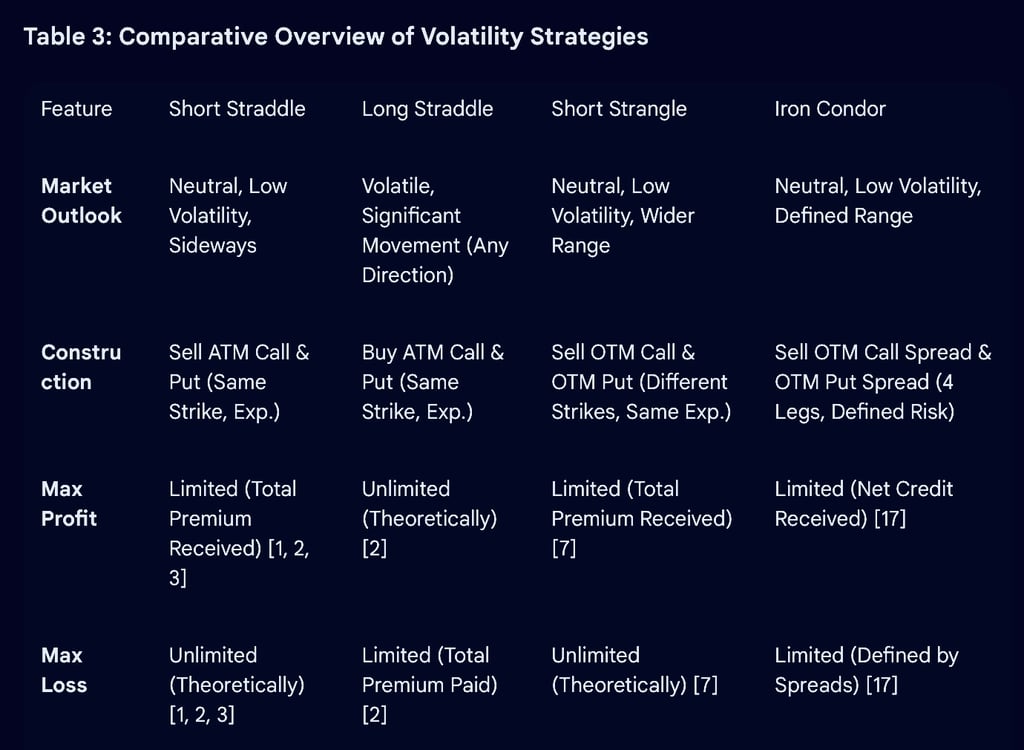This screenshot has height=750, width=1024.
Task: Select the Iron Condor column header
Action: coord(830,108)
